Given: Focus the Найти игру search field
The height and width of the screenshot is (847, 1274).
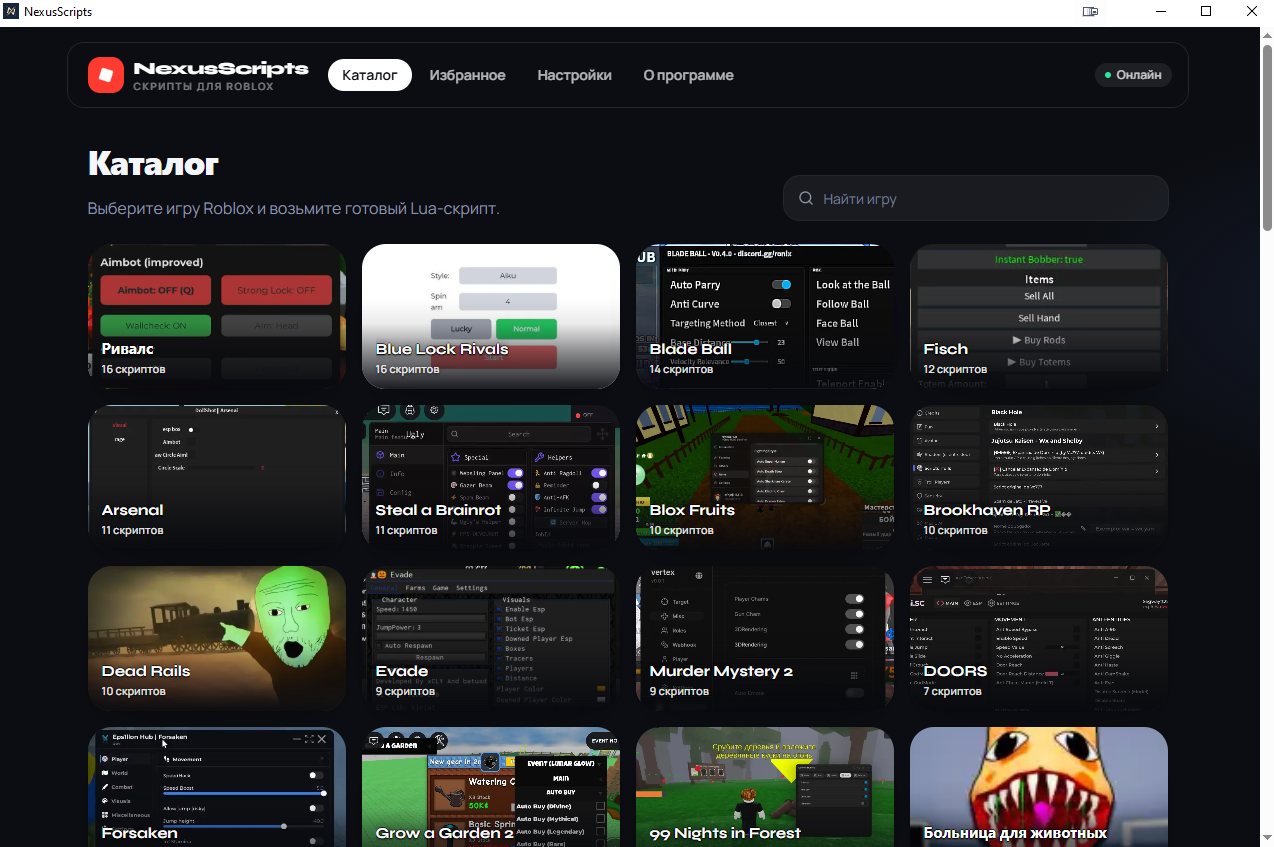Looking at the screenshot, I should (976, 199).
